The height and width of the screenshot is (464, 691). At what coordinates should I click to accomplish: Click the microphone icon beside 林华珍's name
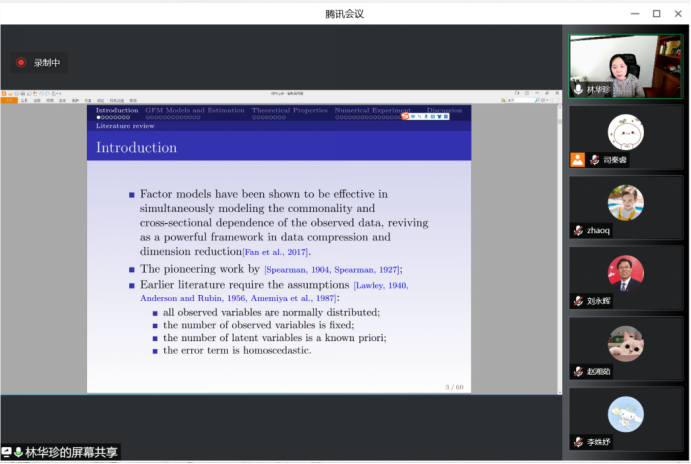pyautogui.click(x=578, y=90)
